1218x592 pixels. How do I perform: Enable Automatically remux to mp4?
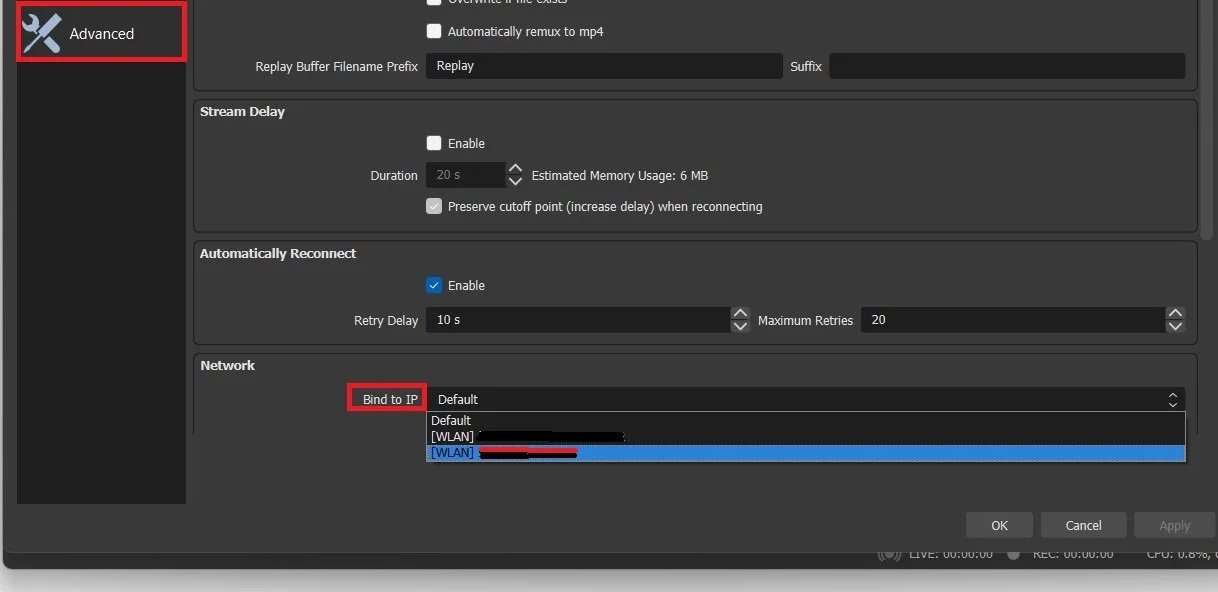434,31
